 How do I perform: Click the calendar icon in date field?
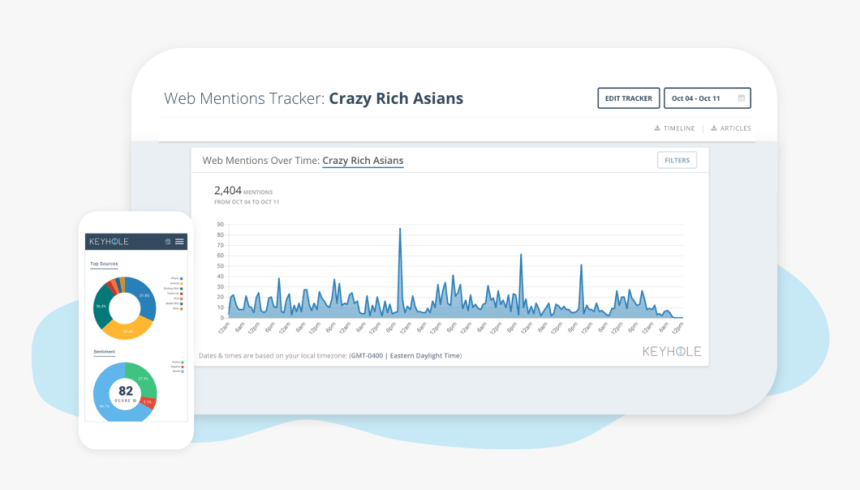[741, 98]
